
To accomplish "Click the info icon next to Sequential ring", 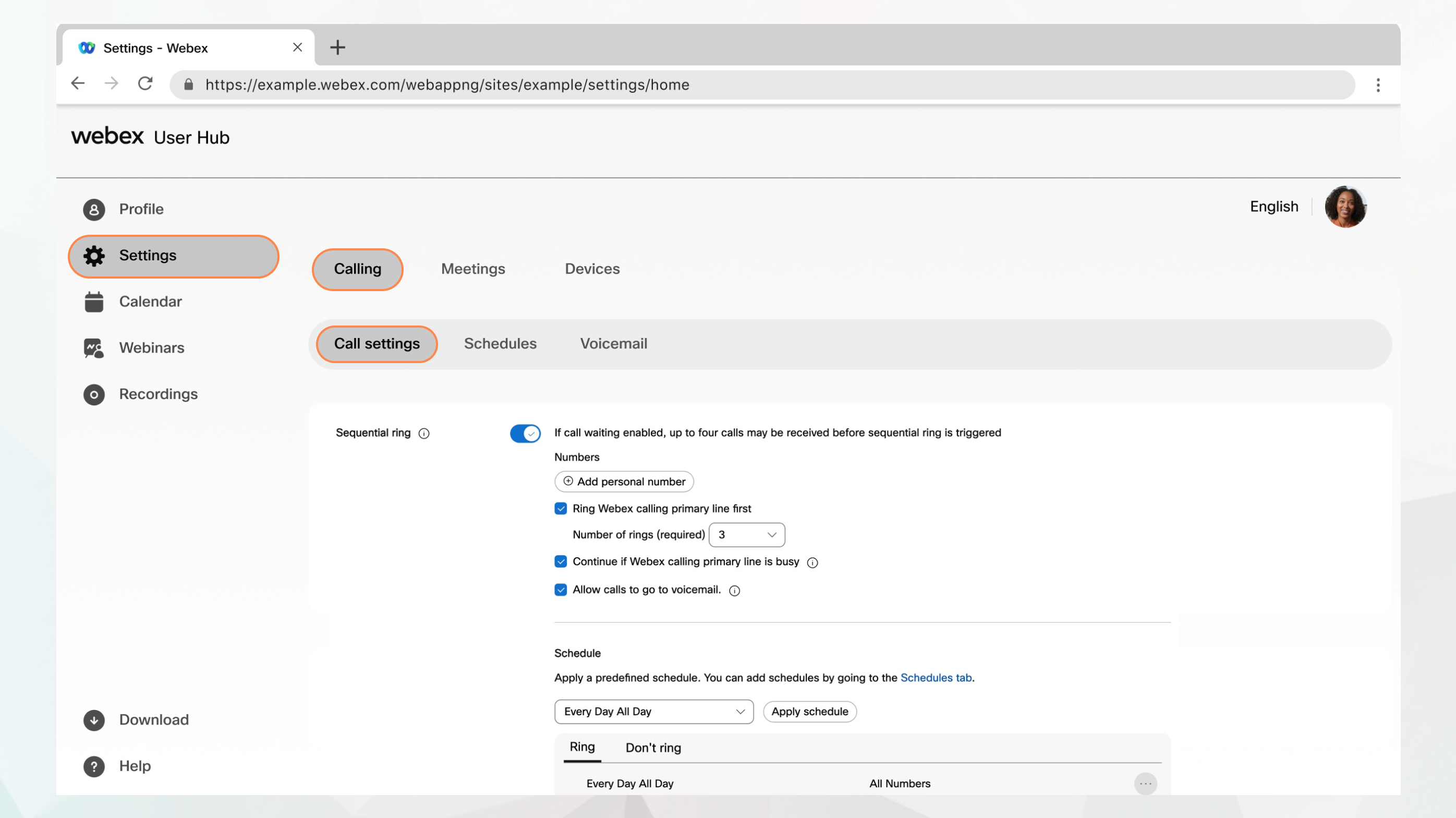I will pyautogui.click(x=424, y=432).
